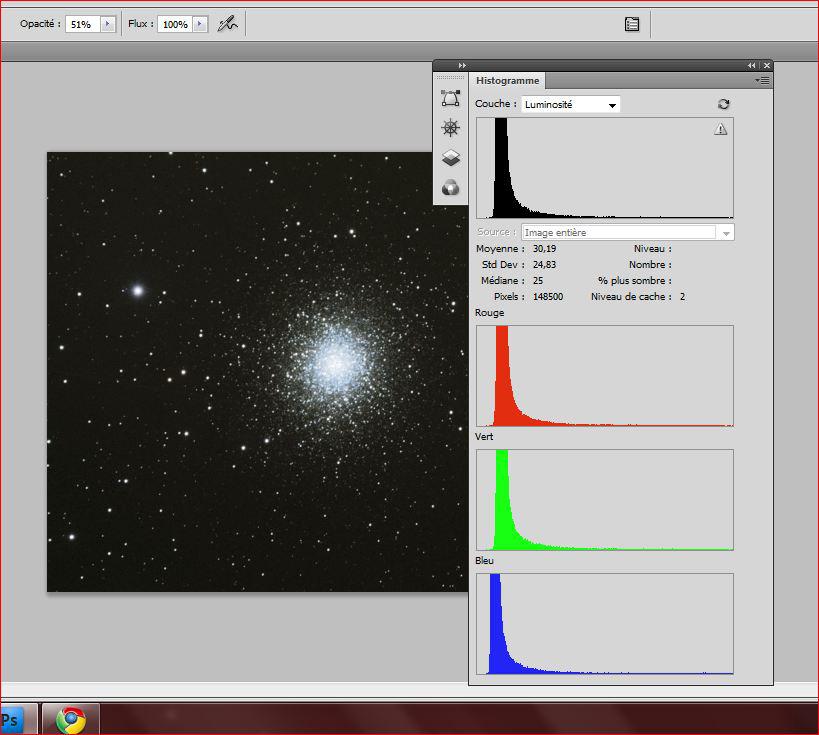The height and width of the screenshot is (735, 819).
Task: Refresh the histogram with the circular arrows icon
Action: (724, 104)
